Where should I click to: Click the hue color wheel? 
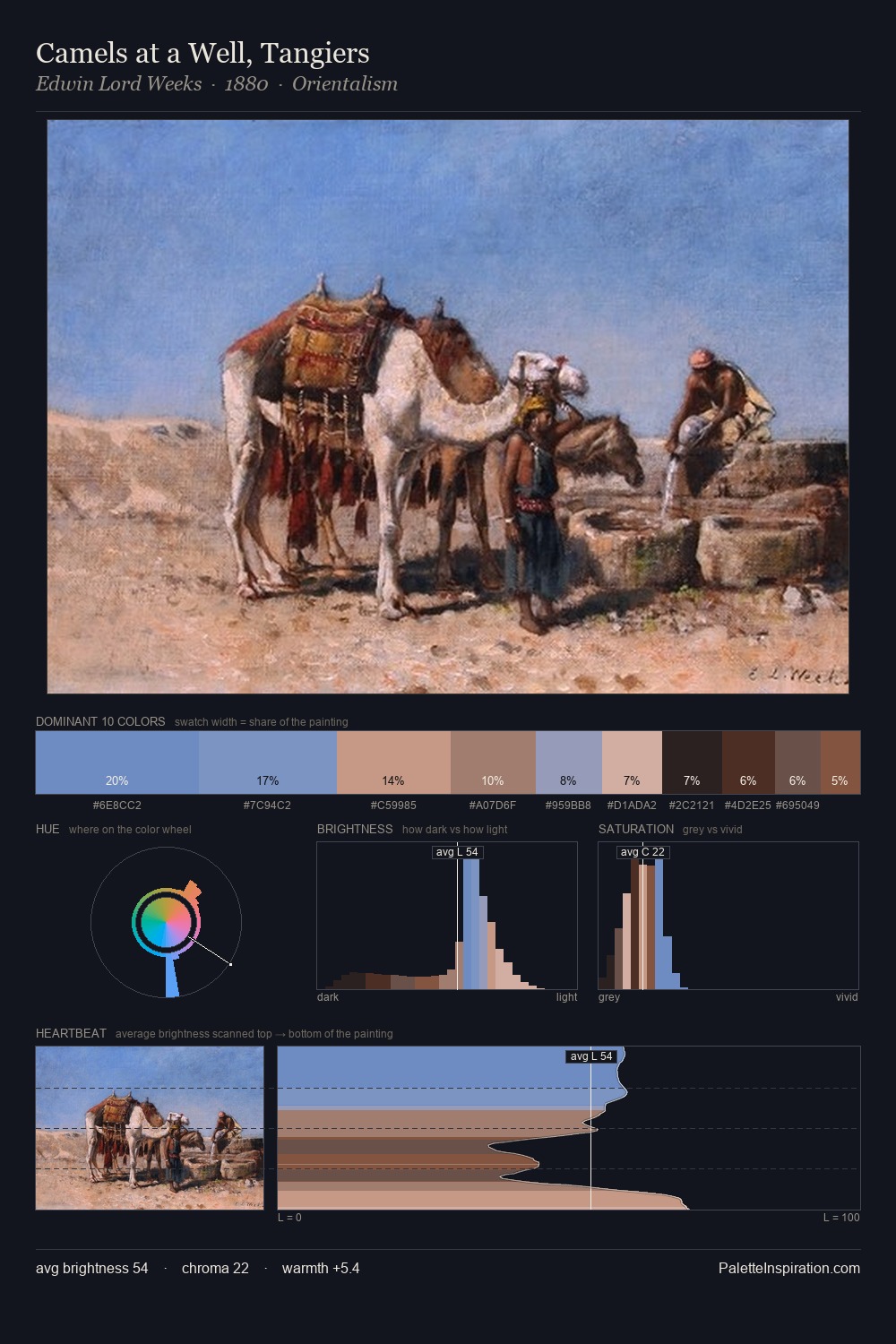pos(166,922)
